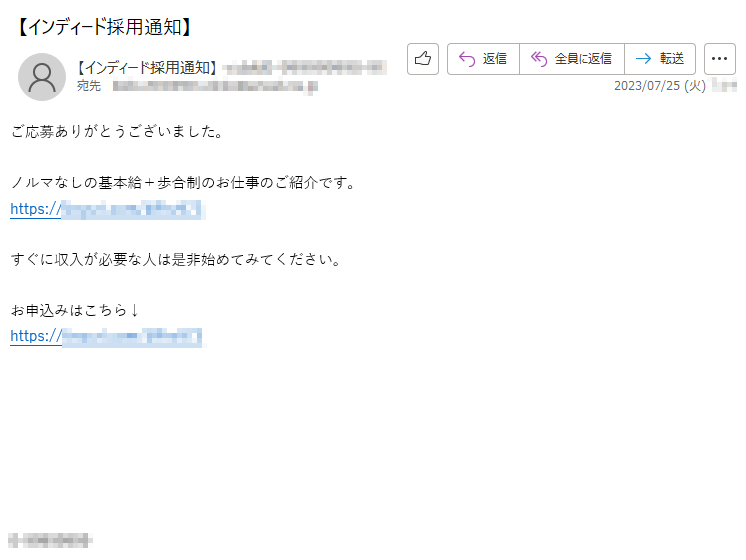The image size is (746, 560).
Task: Reply using the 返信 button
Action: (483, 59)
